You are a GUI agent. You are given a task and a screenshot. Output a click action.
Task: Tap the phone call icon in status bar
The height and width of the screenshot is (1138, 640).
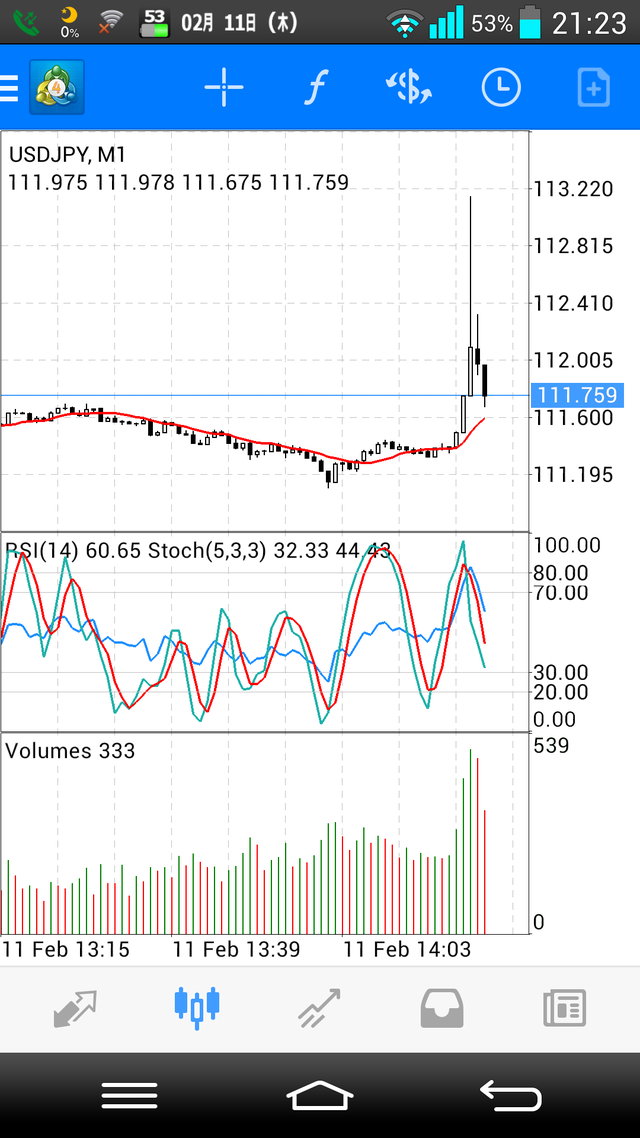(27, 23)
